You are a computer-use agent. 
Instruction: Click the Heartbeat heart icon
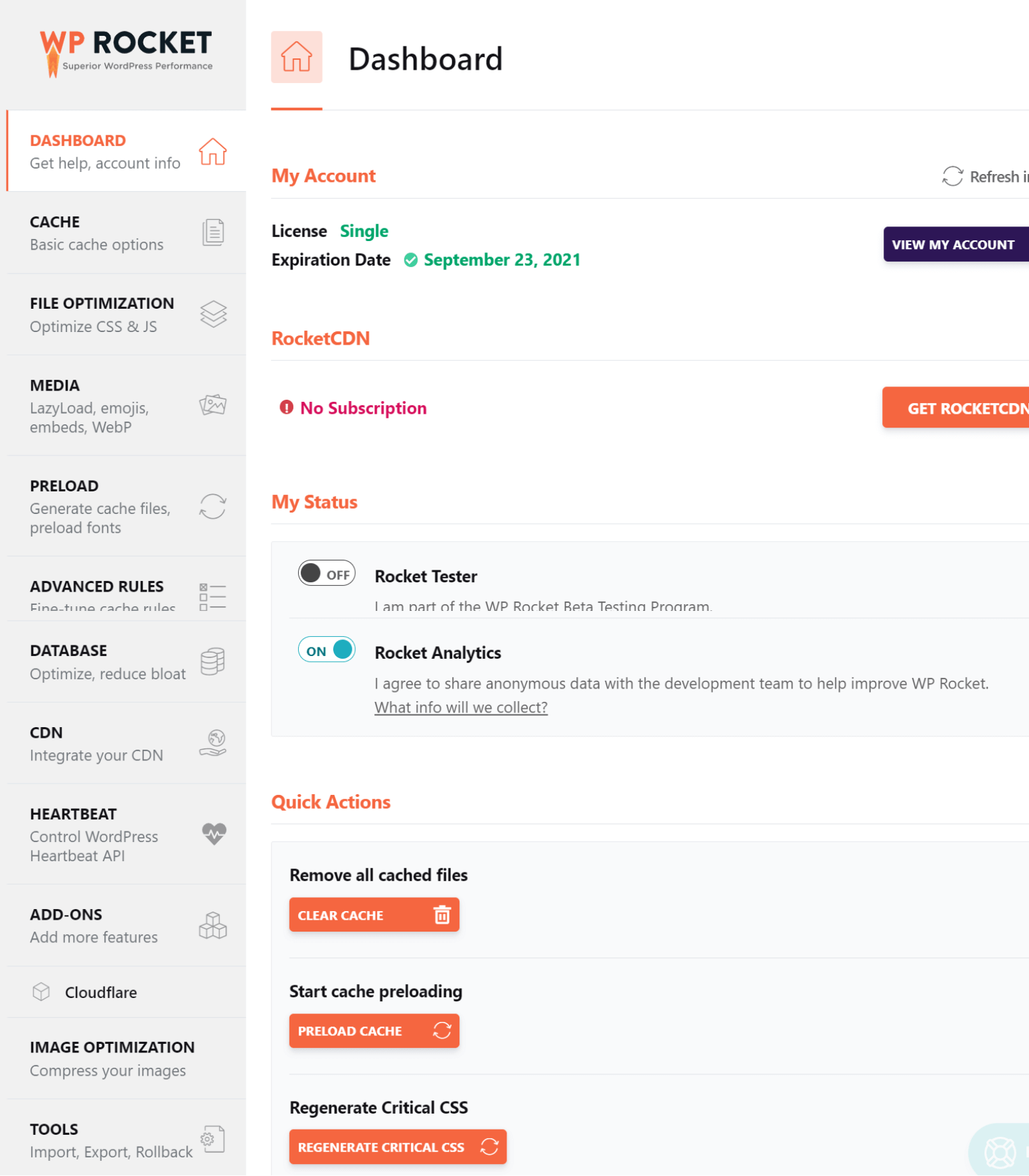click(214, 833)
